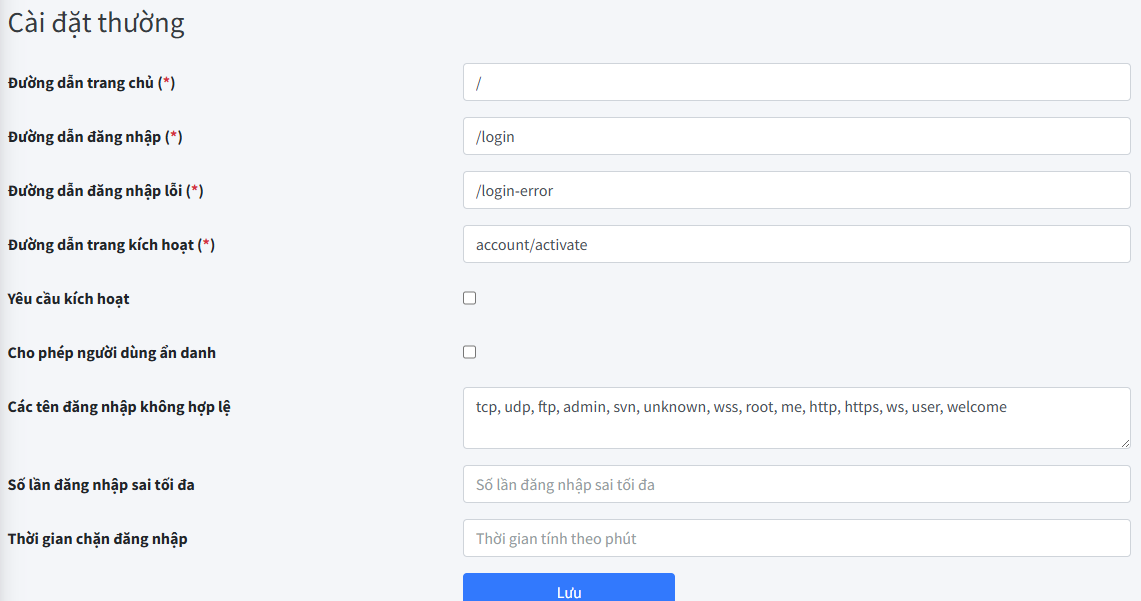Enable the "Yêu cầu kích hoạt" checkbox
Image resolution: width=1141 pixels, height=601 pixels.
tap(469, 297)
